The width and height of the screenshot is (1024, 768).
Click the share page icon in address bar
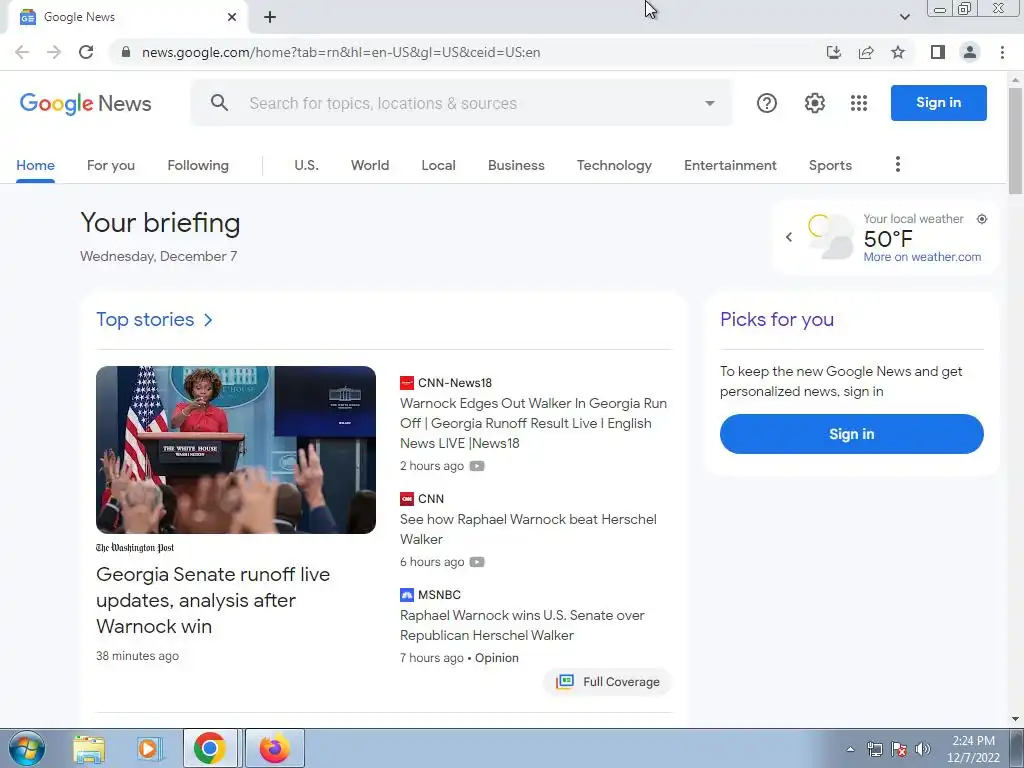[866, 52]
